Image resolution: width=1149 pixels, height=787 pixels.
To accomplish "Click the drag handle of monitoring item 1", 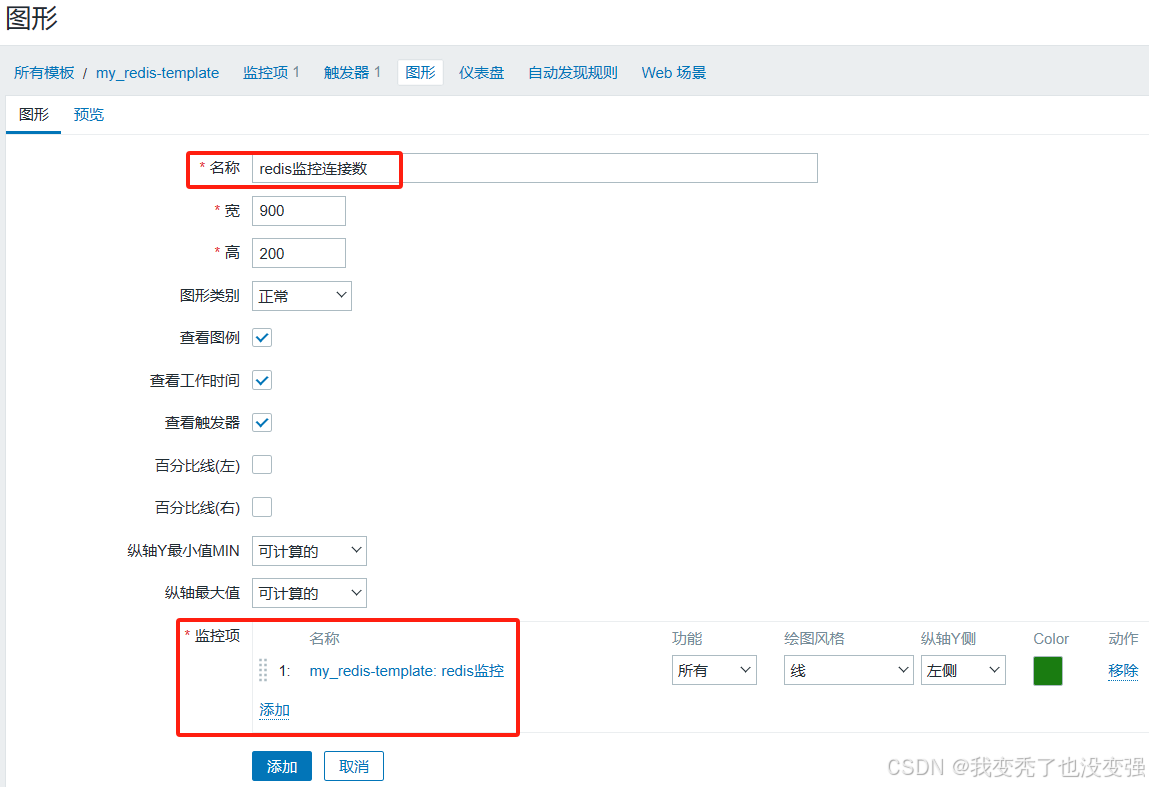I will click(263, 670).
